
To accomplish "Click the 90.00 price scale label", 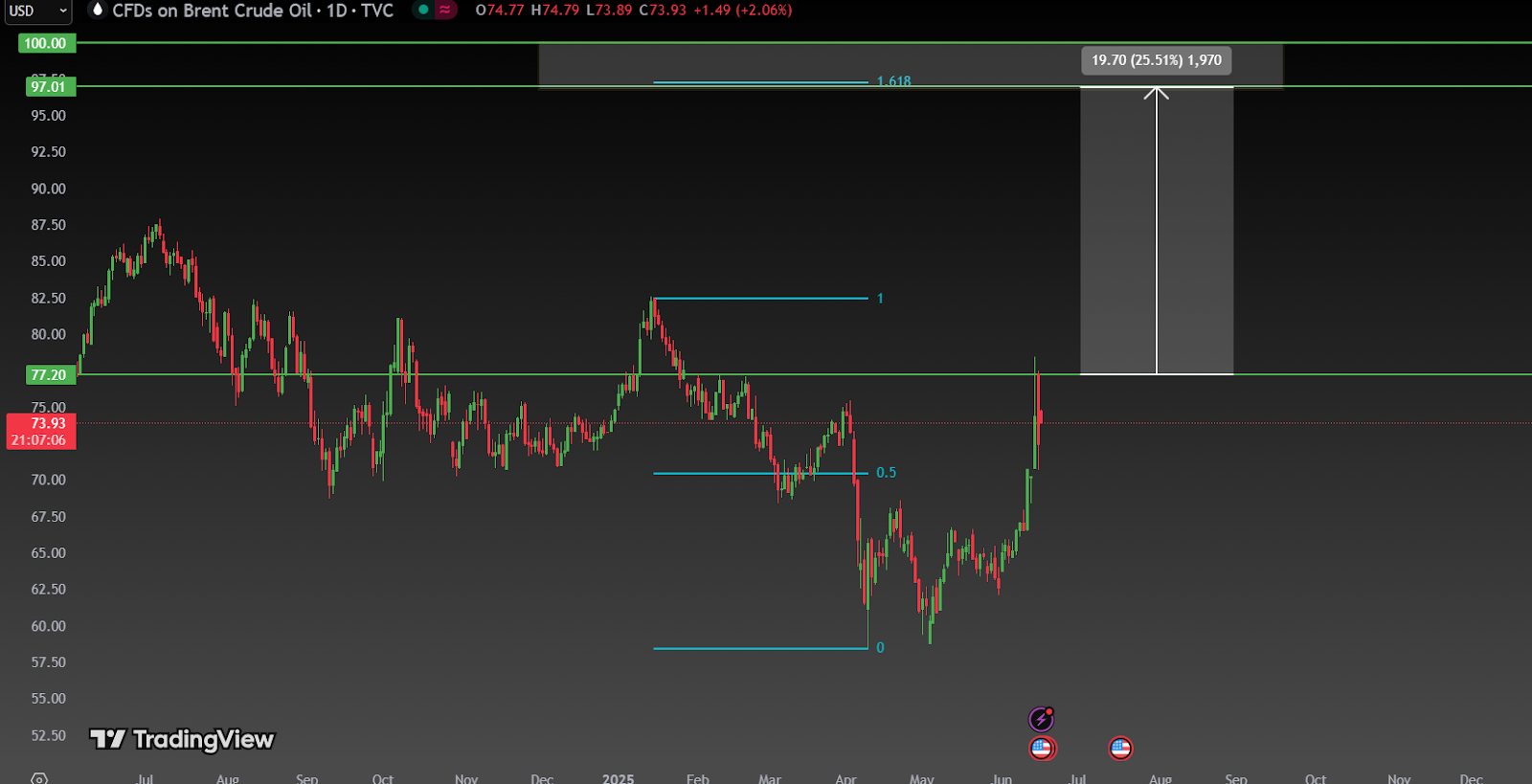I will pyautogui.click(x=49, y=189).
